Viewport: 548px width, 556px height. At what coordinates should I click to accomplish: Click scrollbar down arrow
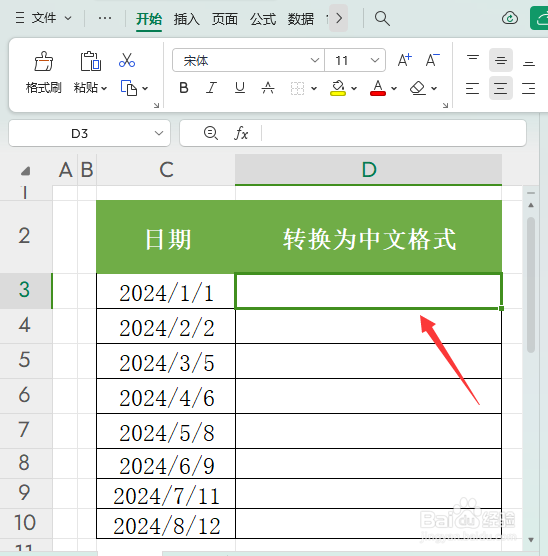pyautogui.click(x=531, y=540)
